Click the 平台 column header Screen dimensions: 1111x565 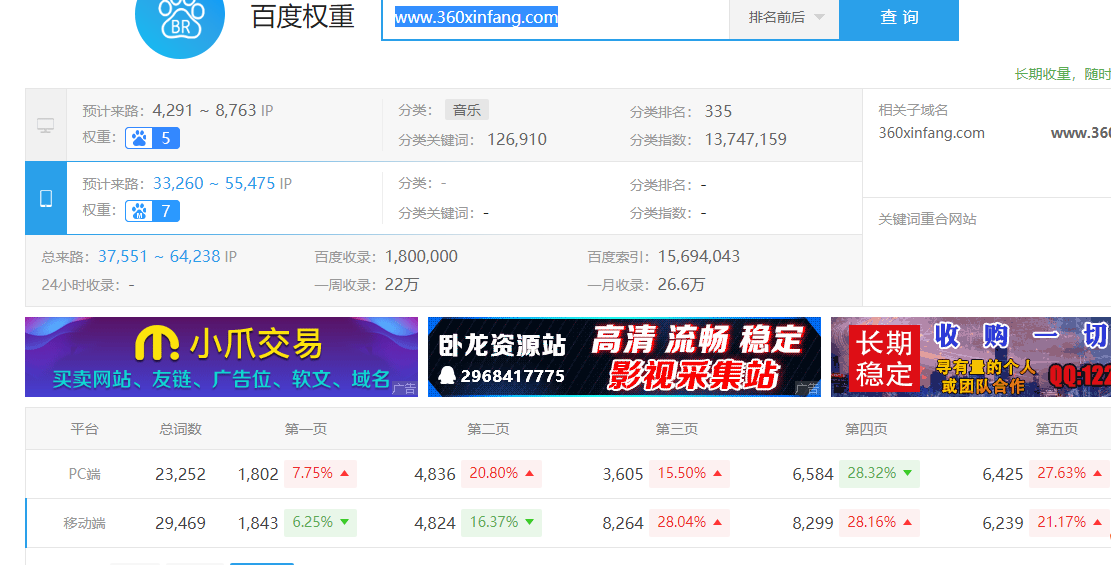[x=84, y=429]
